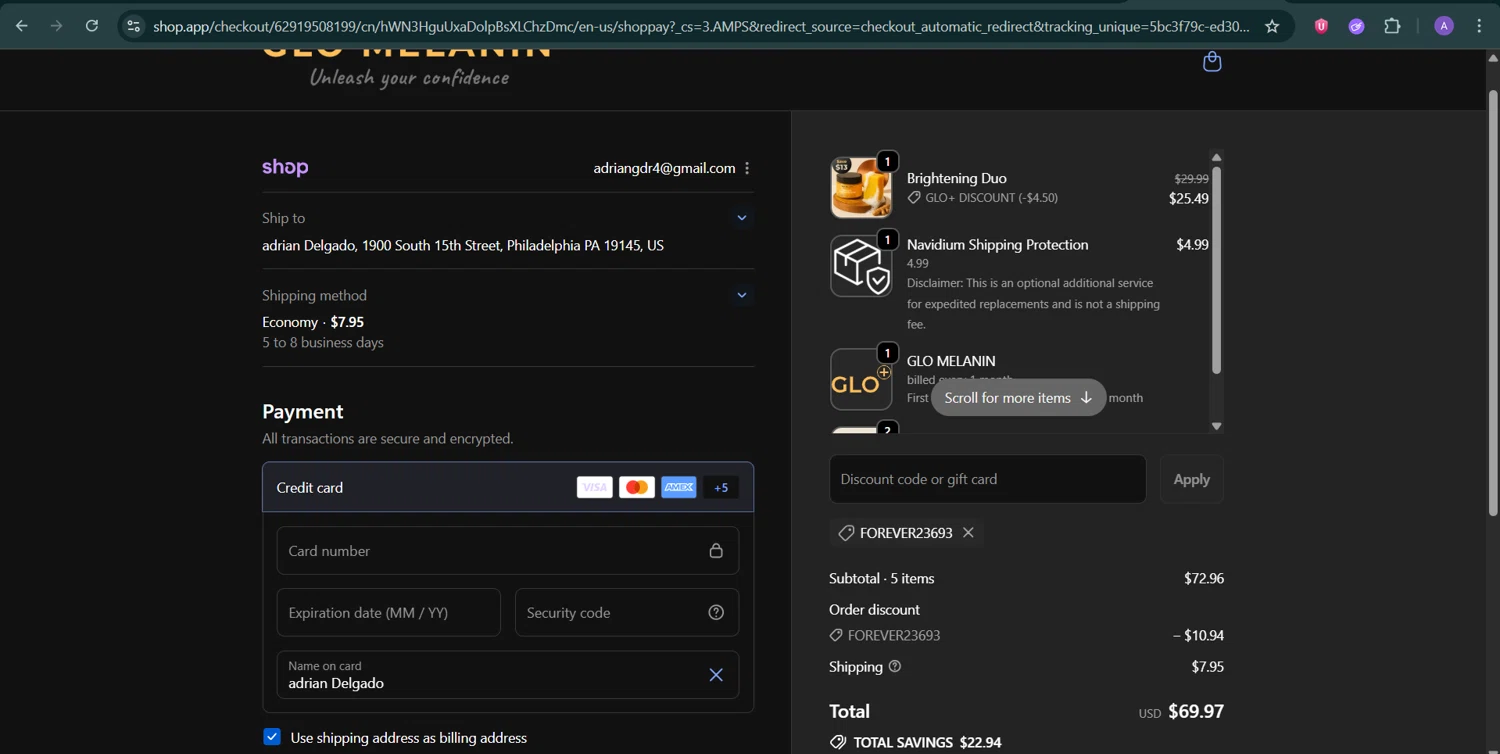
Task: Click the Shop Pay logo
Action: click(285, 167)
